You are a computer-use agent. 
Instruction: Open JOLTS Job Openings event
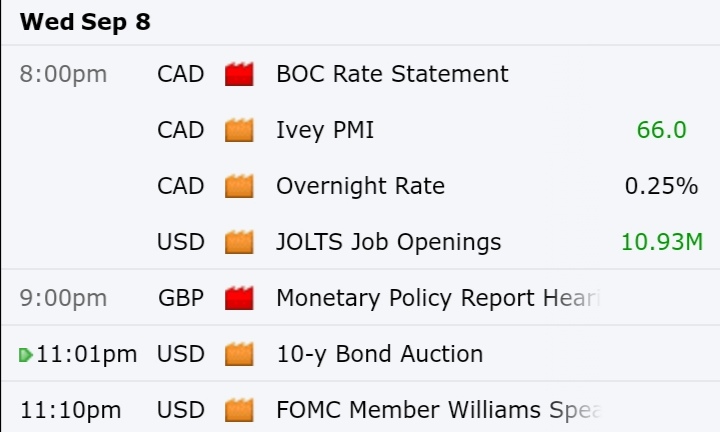point(388,242)
